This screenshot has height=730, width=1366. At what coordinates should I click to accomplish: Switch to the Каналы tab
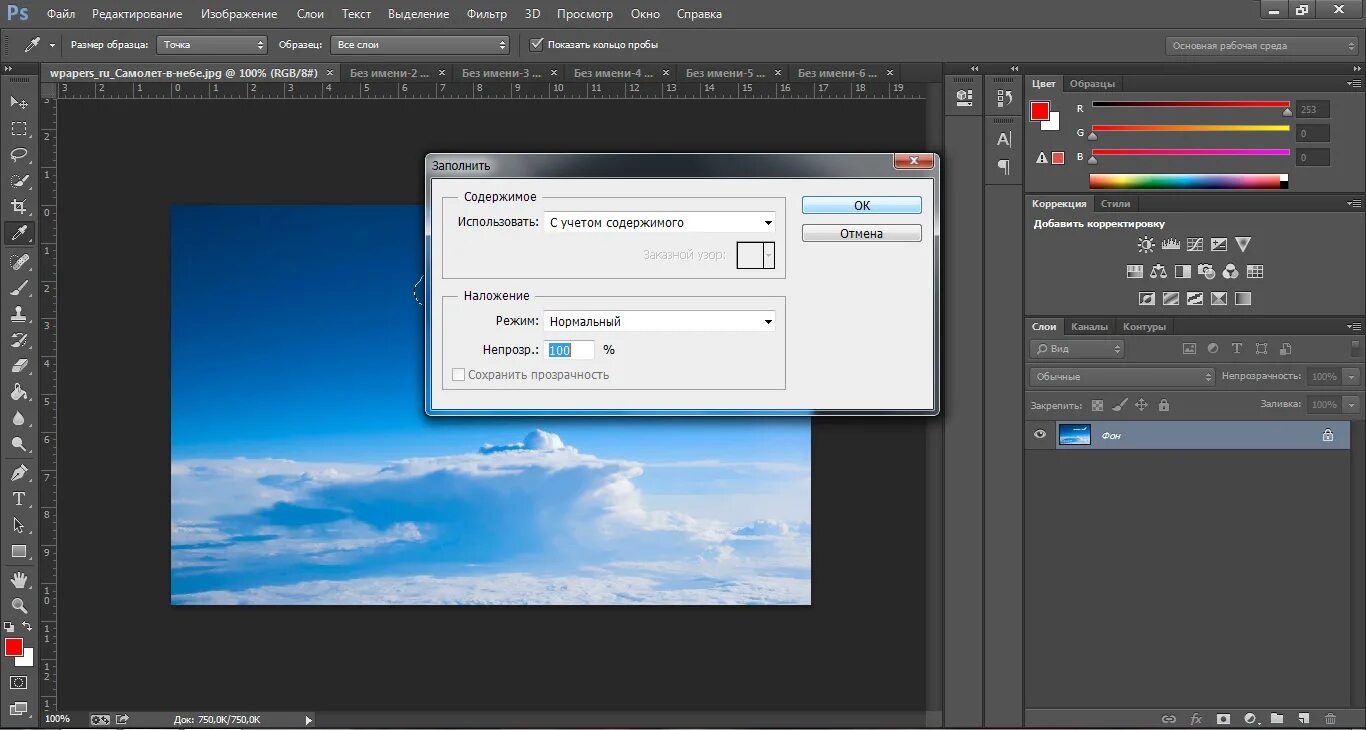[x=1089, y=327]
